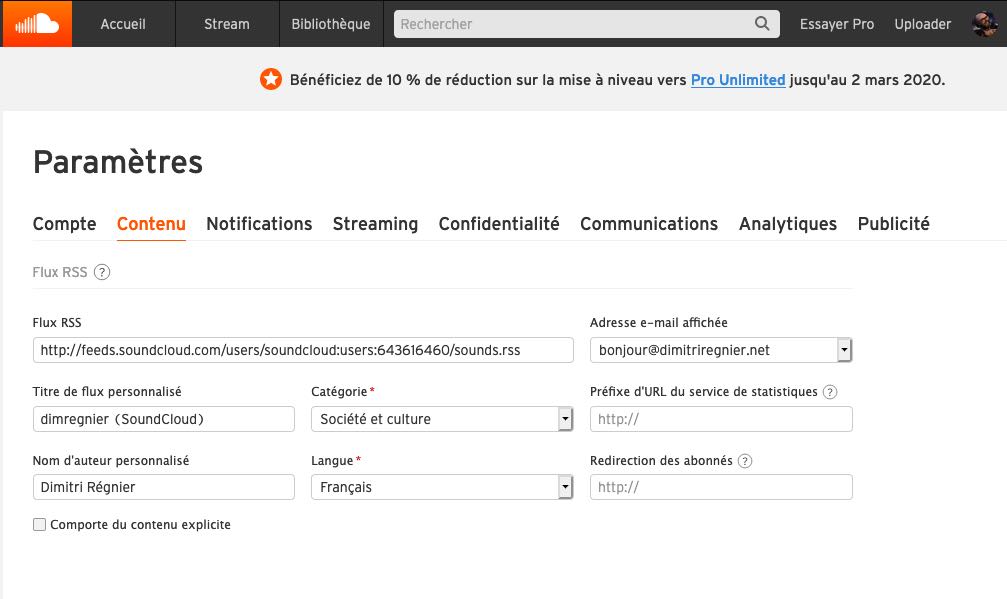Click the Catégorie field label
1007x599 pixels.
point(339,392)
